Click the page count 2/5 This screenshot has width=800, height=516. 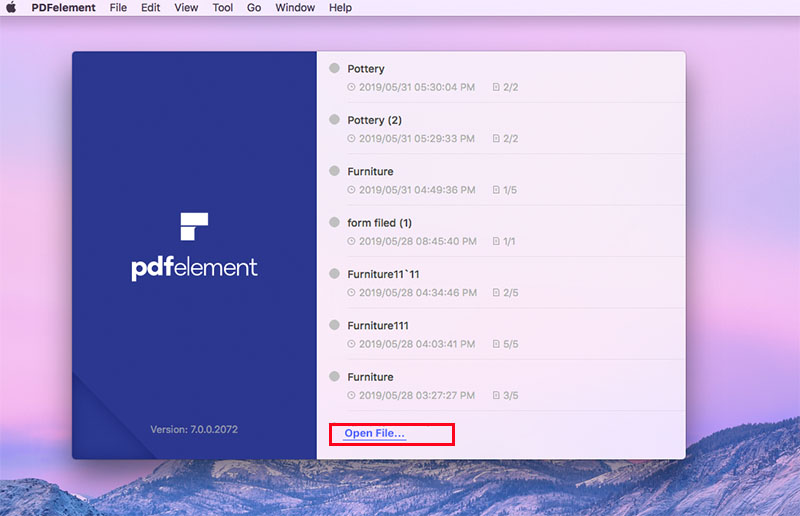coord(511,293)
